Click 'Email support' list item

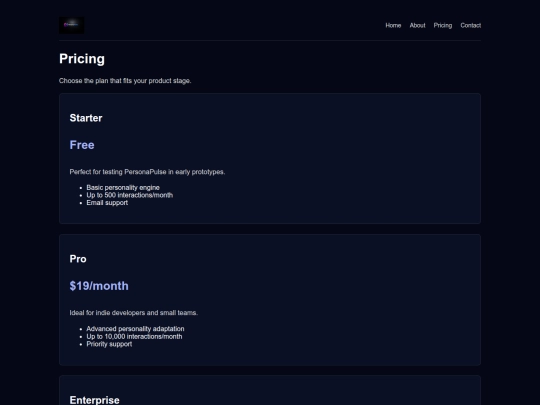coord(107,203)
